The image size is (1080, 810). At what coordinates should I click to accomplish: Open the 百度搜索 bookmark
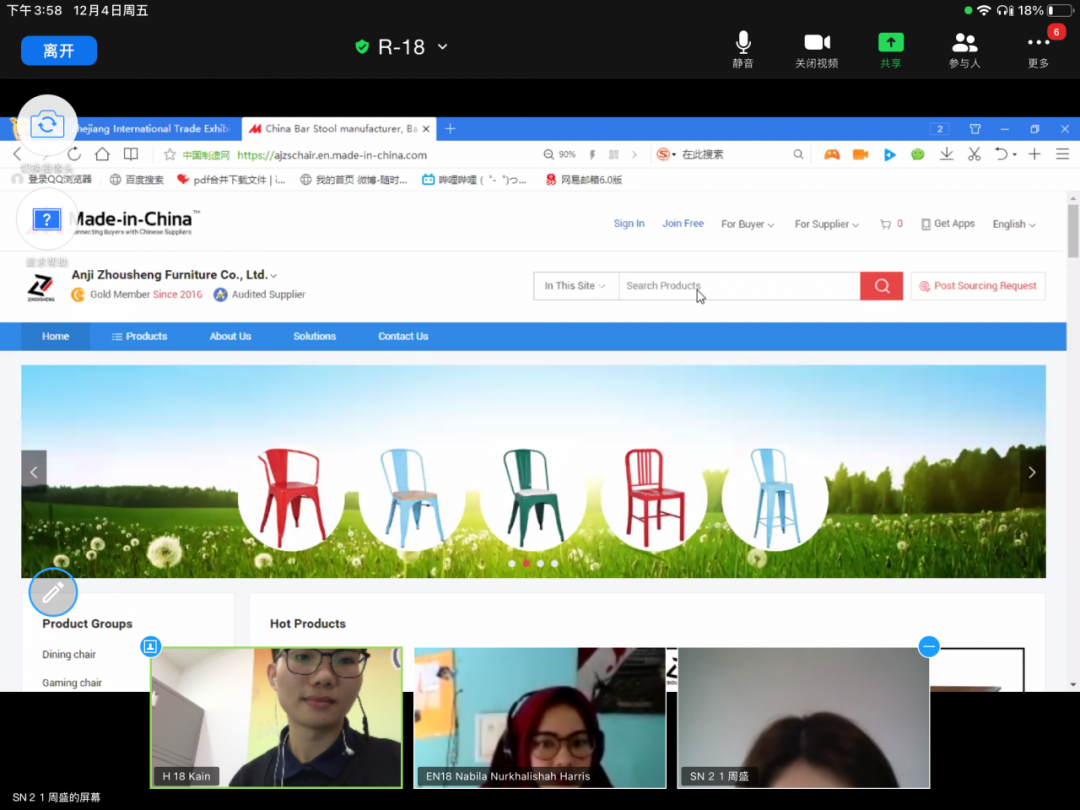[137, 180]
